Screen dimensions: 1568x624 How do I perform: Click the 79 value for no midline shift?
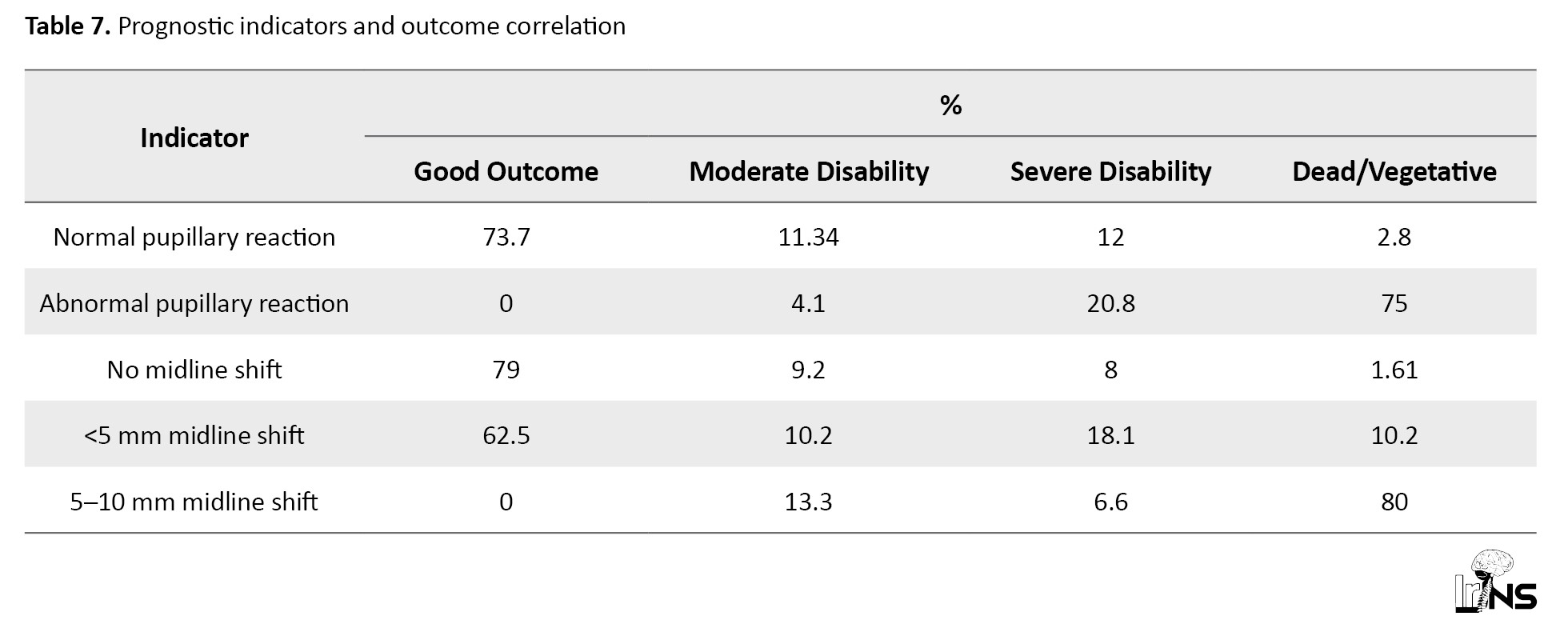click(506, 370)
